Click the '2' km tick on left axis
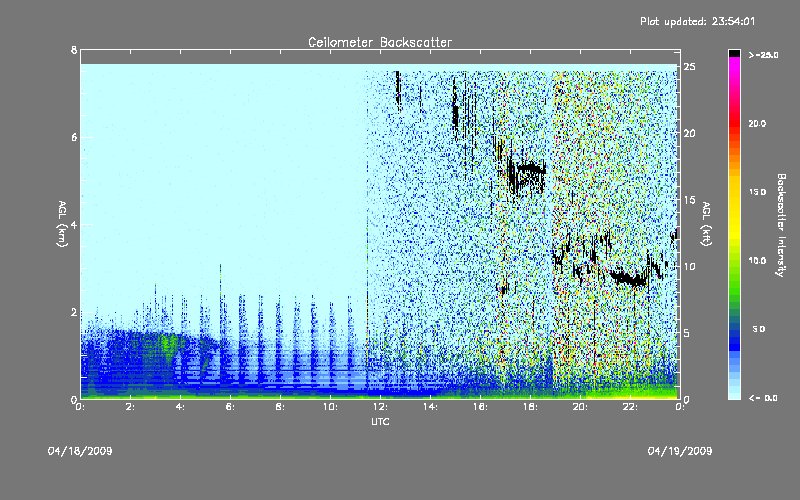This screenshot has width=800, height=500. click(x=74, y=312)
